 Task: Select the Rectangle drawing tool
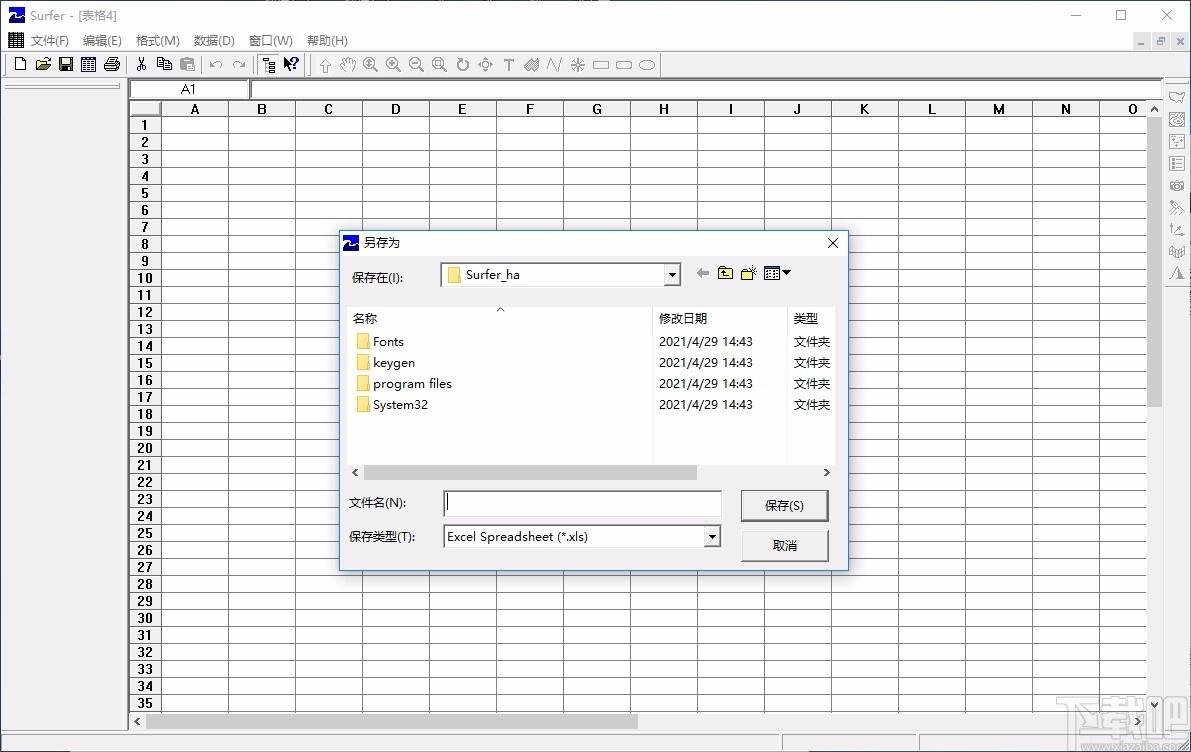(601, 65)
